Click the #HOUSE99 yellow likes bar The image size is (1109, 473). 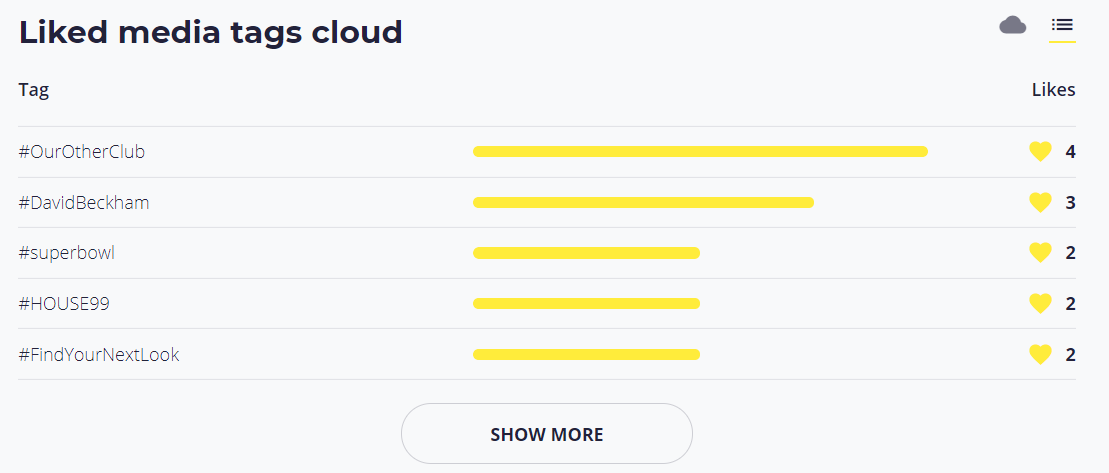(x=586, y=303)
